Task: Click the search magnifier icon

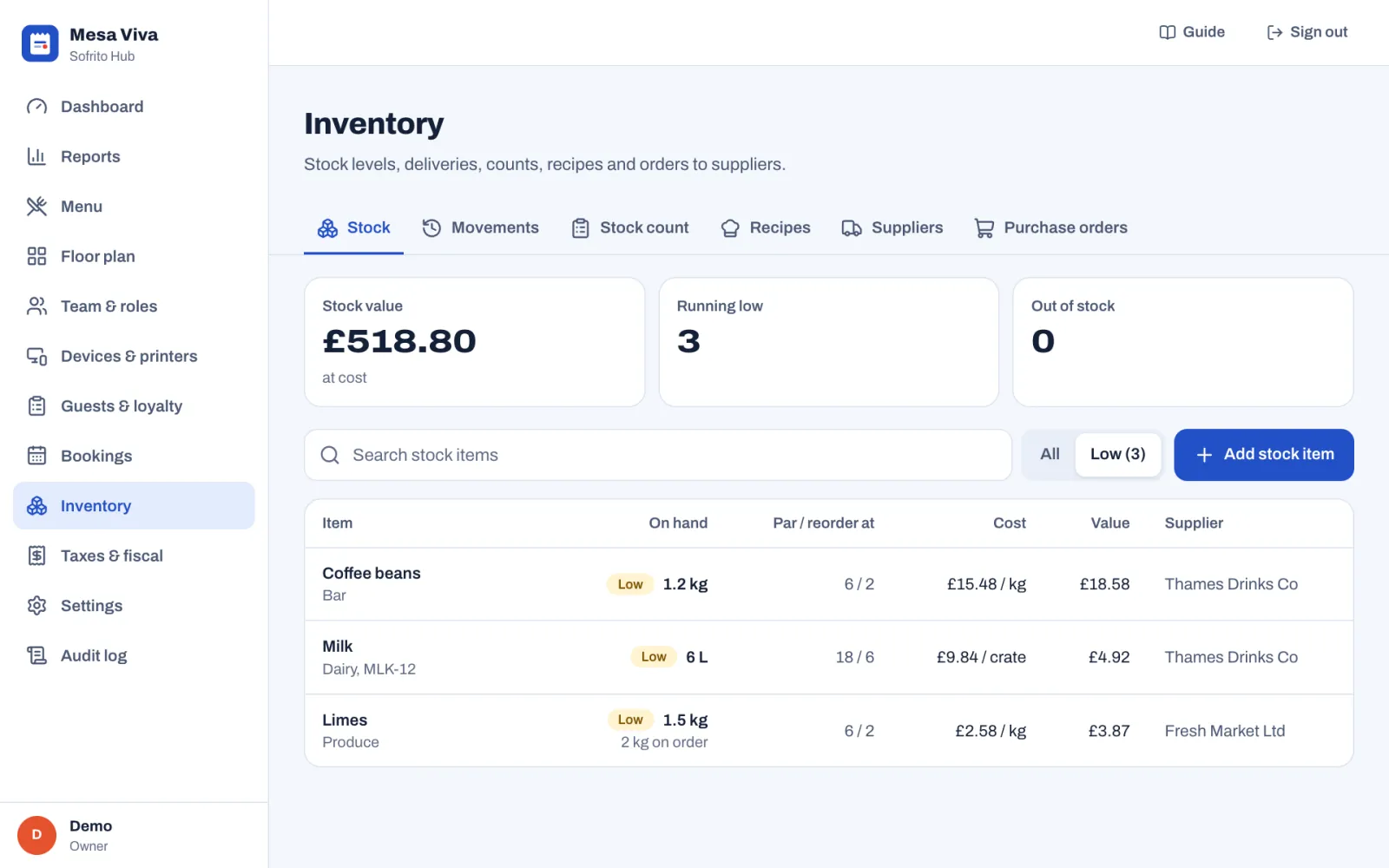Action: 330,455
